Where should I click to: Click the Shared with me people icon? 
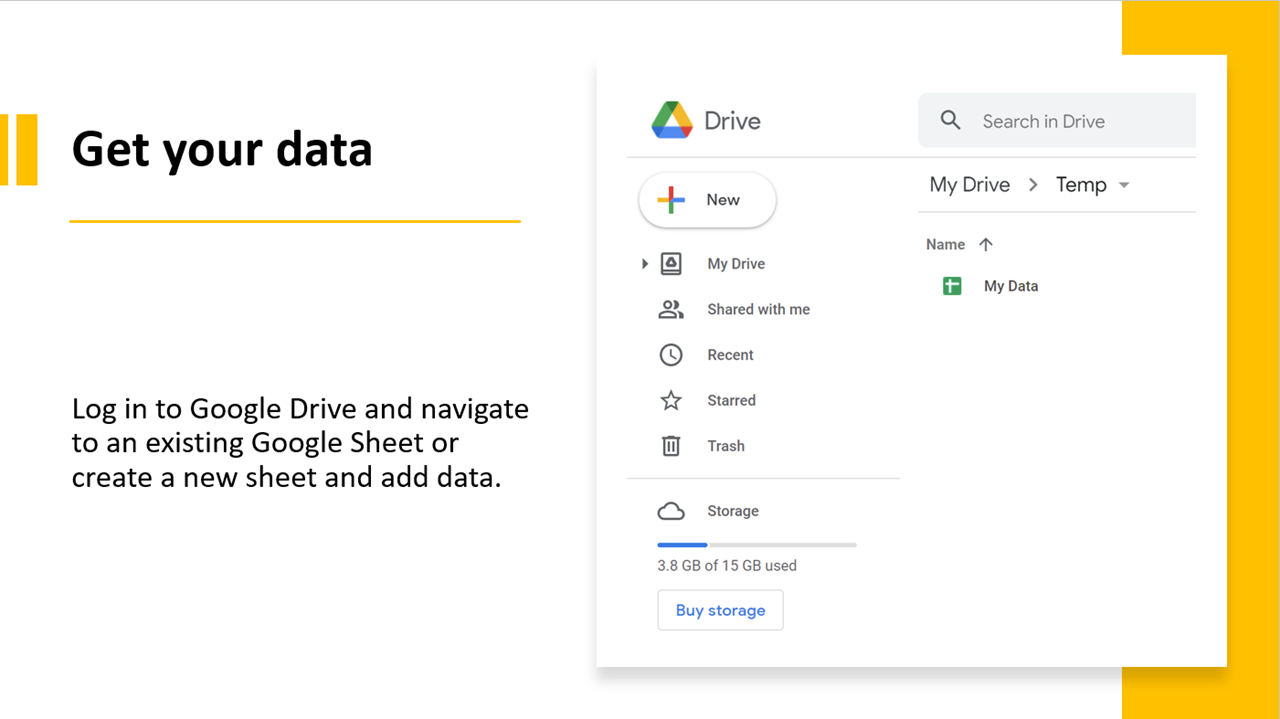(671, 310)
